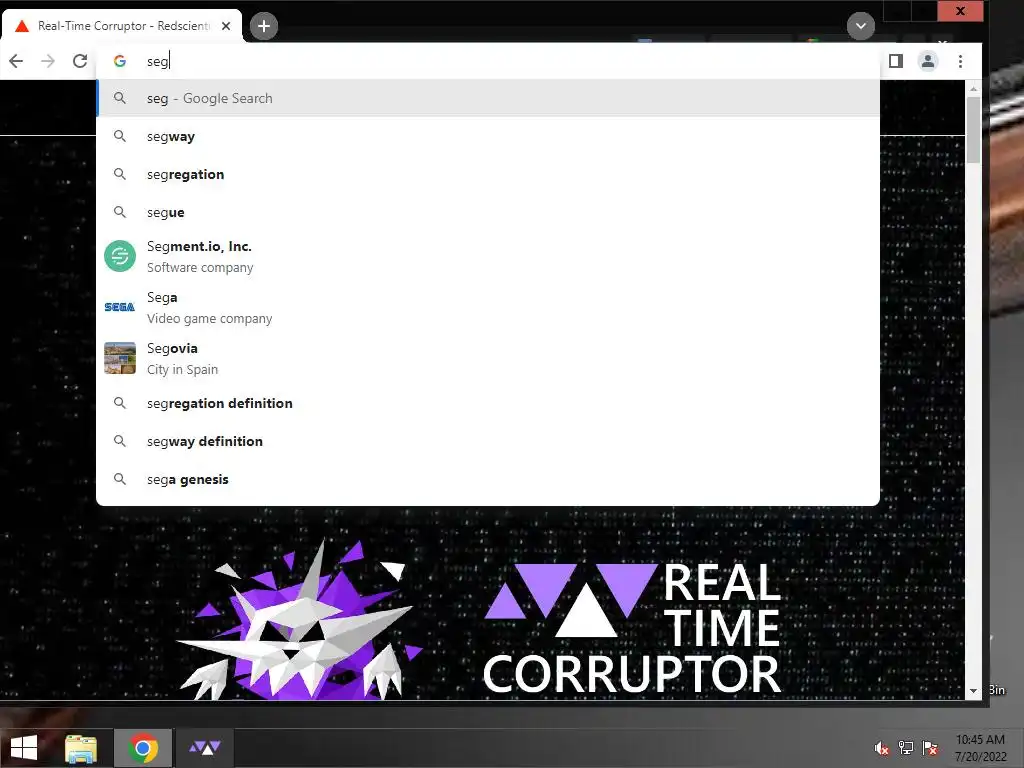Click the Segovia photo thumbnail

tap(120, 358)
